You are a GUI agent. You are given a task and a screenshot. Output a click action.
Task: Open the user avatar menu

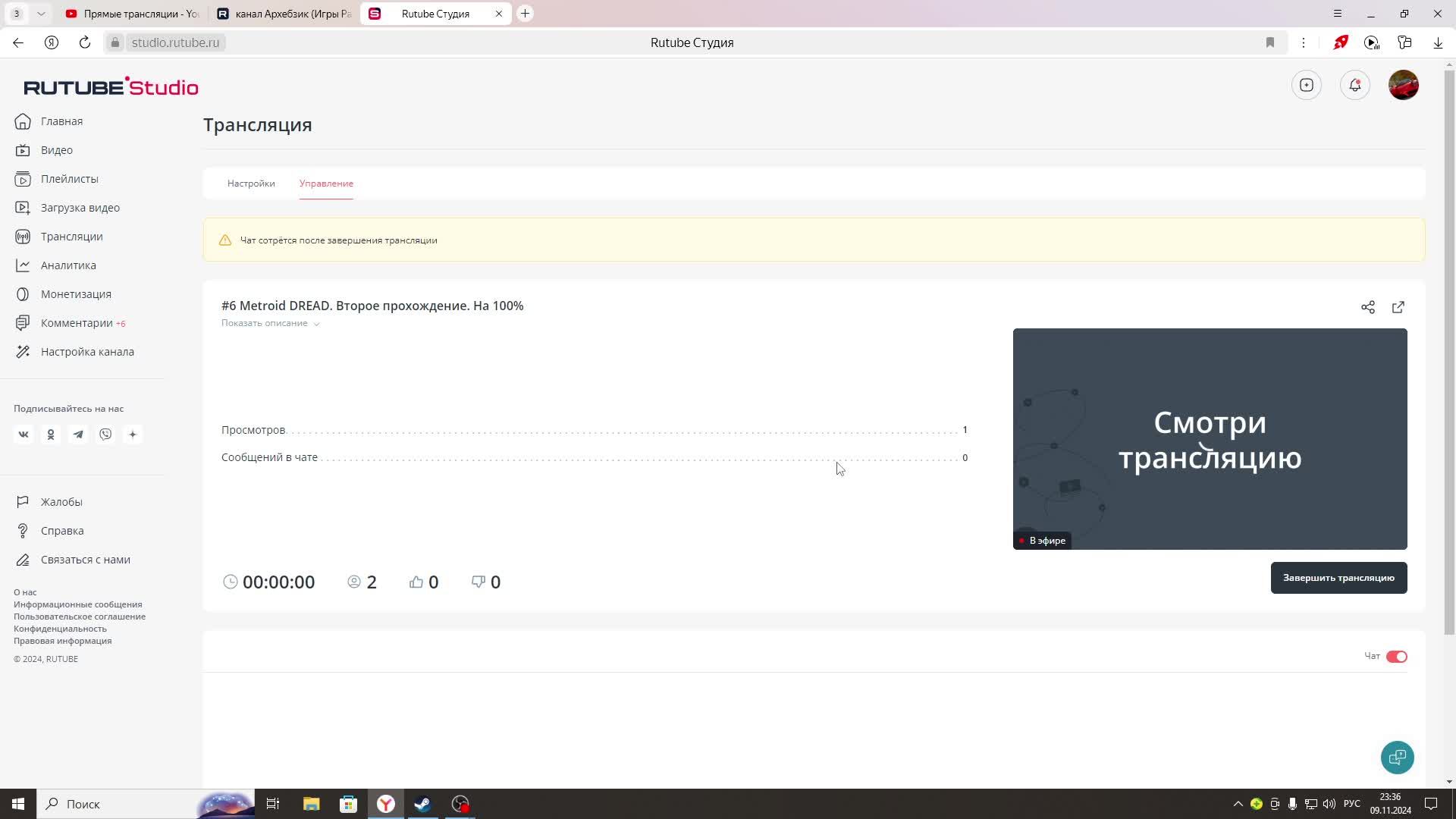coord(1403,85)
